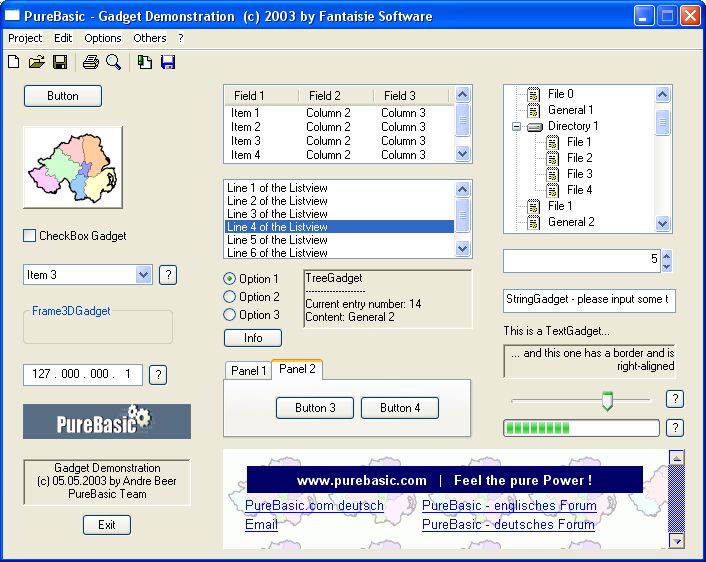This screenshot has height=562, width=706.
Task: Click the General 1 document icon in tree
Action: [533, 110]
